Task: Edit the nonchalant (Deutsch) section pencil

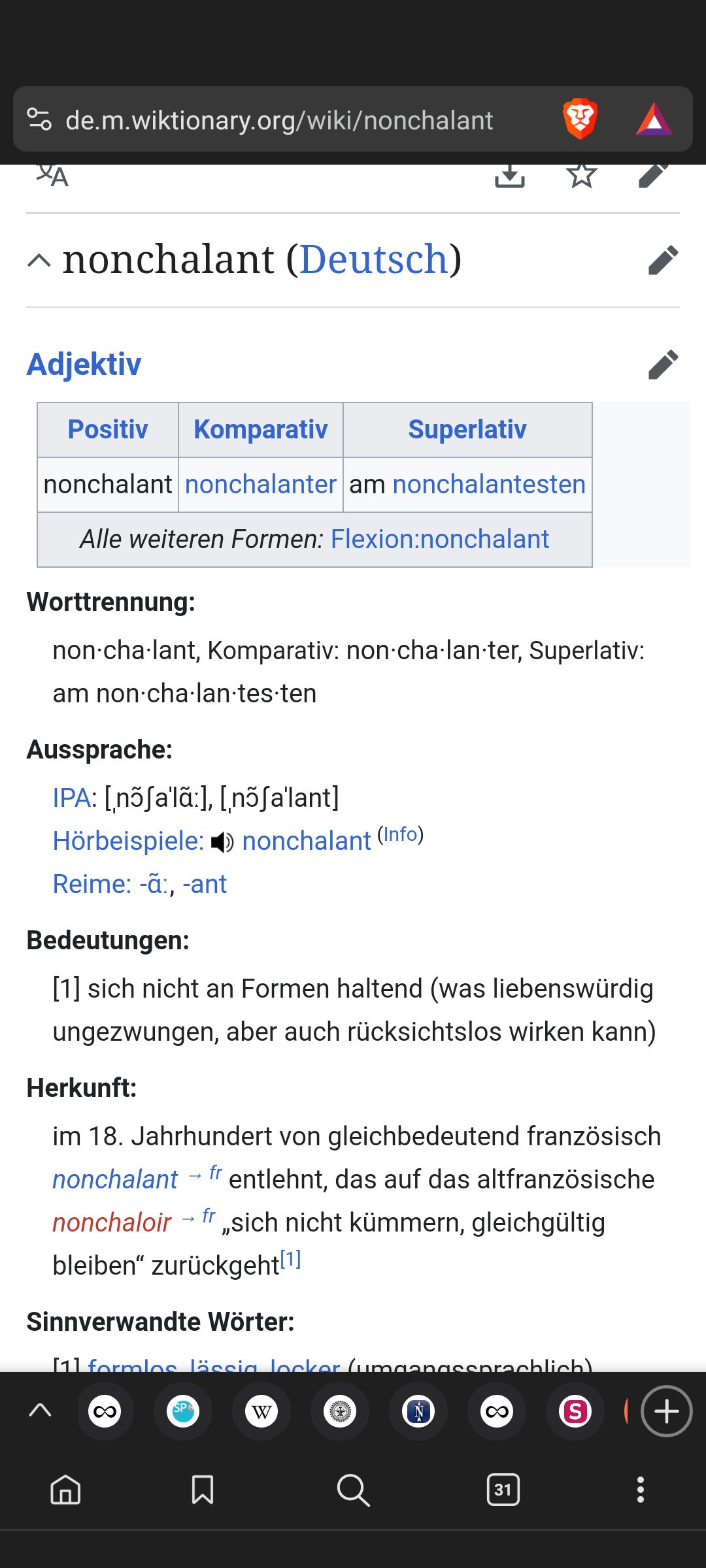Action: pyautogui.click(x=663, y=260)
